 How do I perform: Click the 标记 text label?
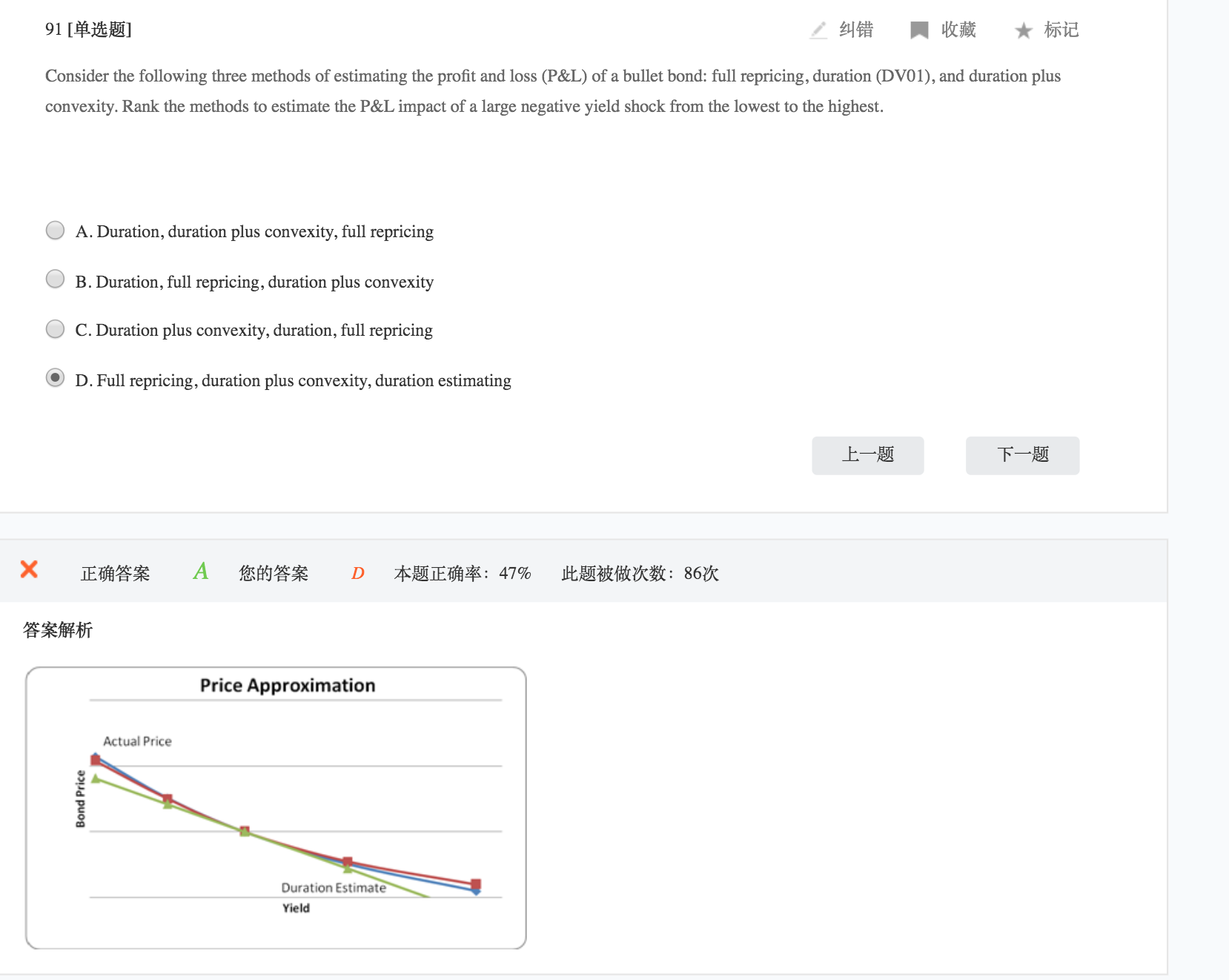[1061, 30]
